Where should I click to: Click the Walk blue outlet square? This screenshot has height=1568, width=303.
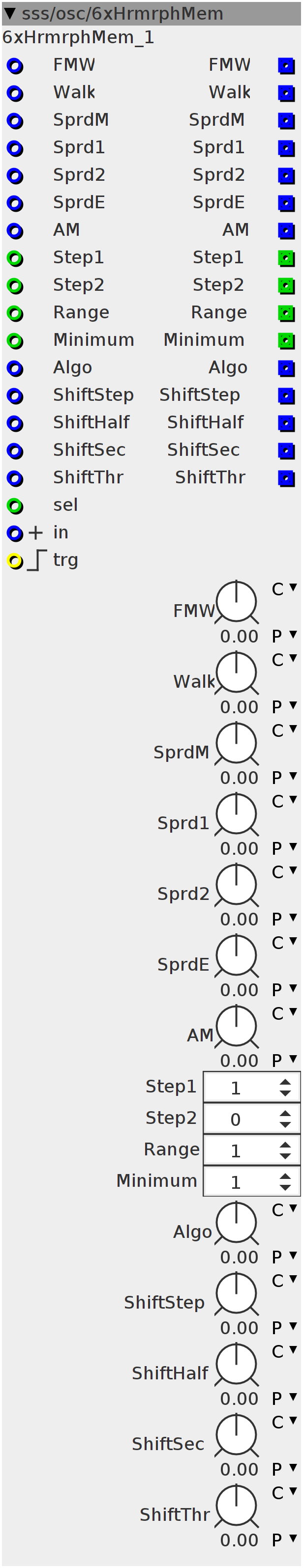(286, 93)
